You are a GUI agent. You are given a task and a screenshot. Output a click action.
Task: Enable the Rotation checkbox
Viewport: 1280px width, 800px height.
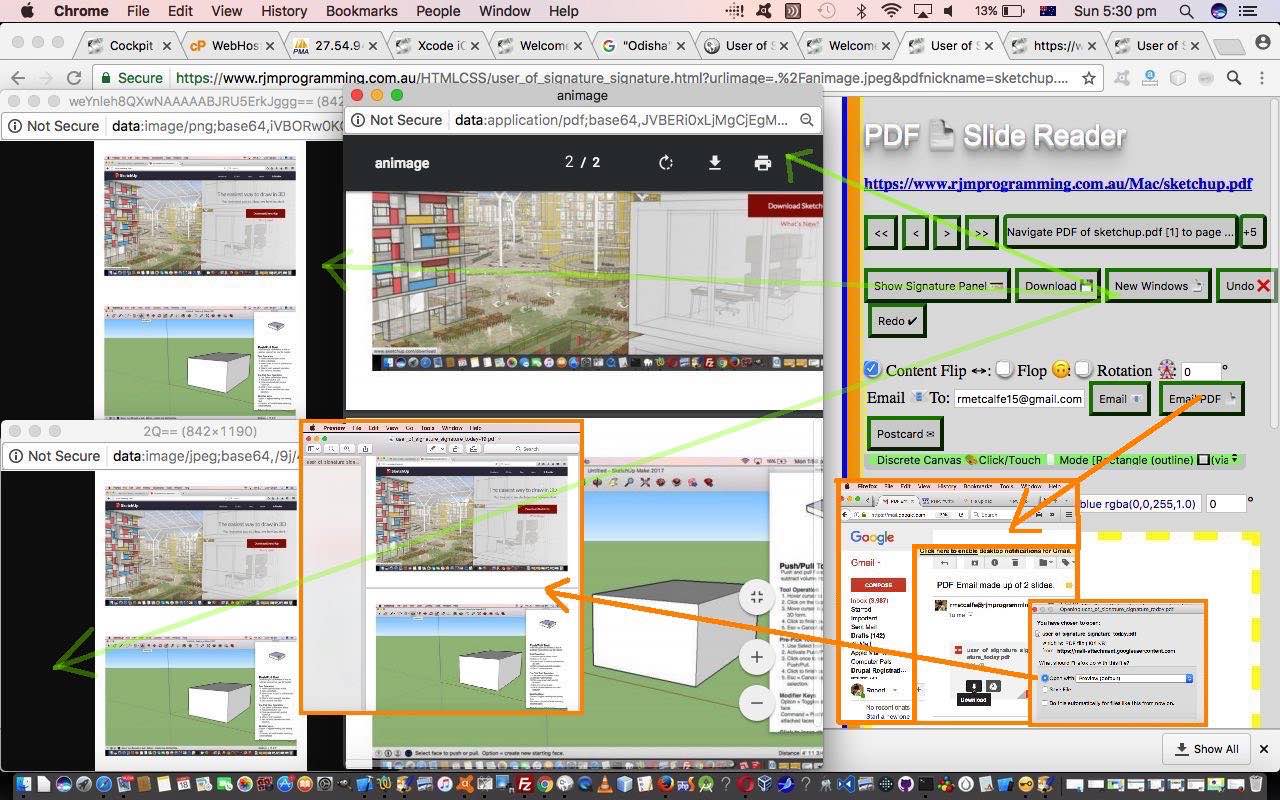(1082, 370)
